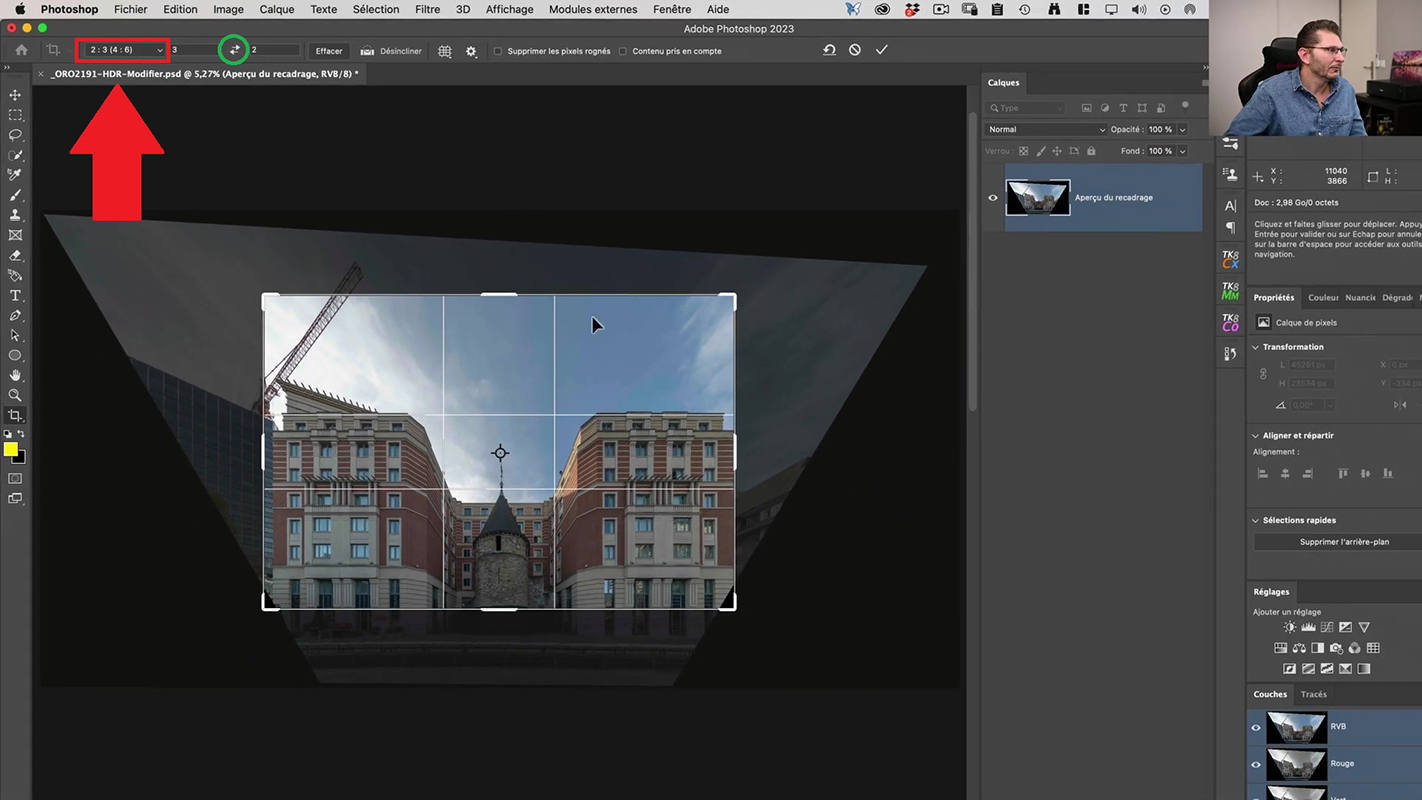Click Supprimer l'arrière-plan button
1422x800 pixels.
tap(1344, 542)
